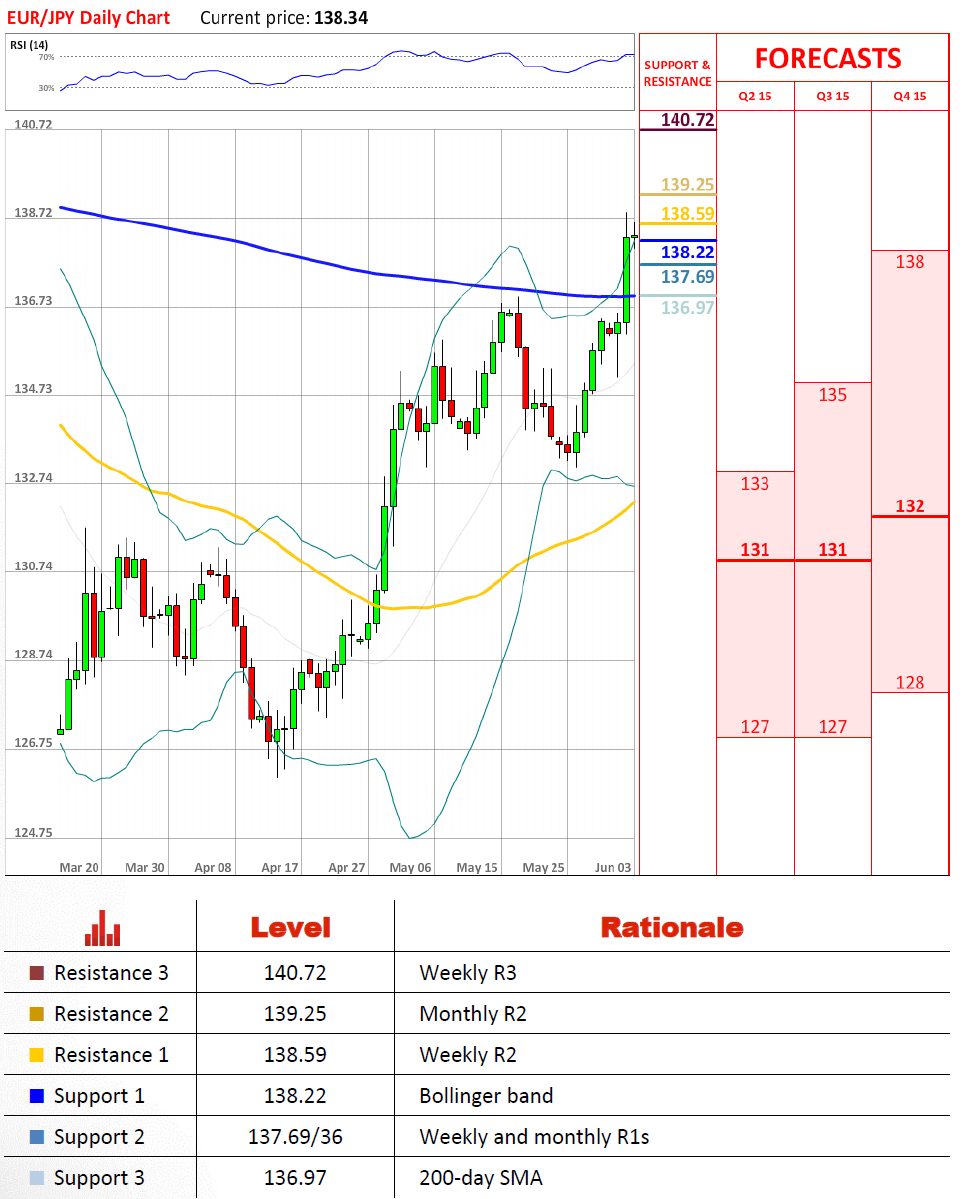Click the Q2 15 lower forecast 127
The image size is (966, 1199).
(755, 727)
